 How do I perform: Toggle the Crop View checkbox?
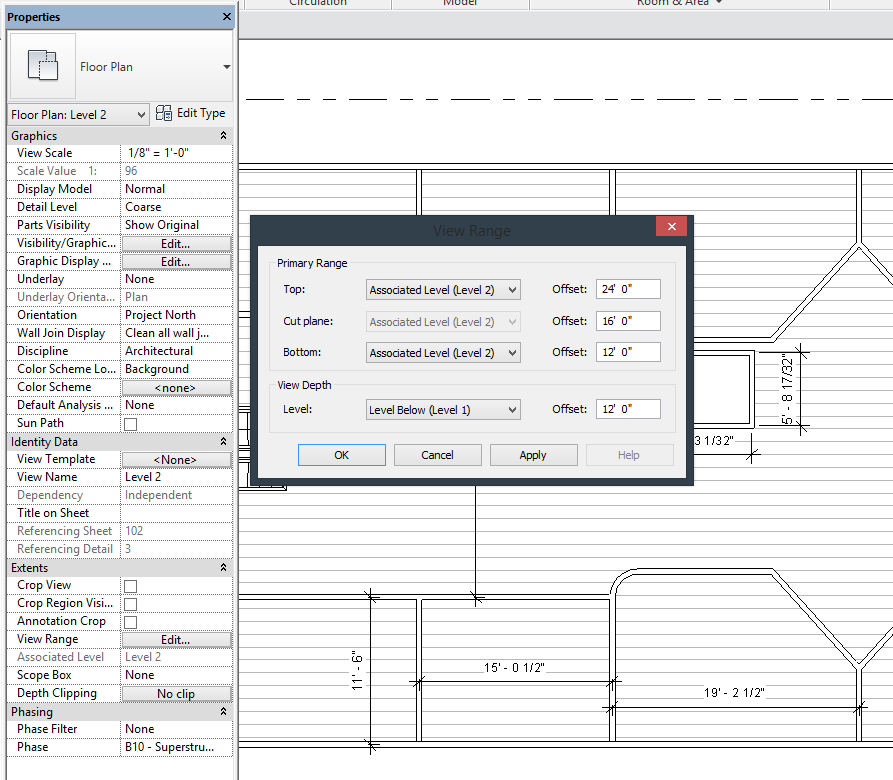130,586
